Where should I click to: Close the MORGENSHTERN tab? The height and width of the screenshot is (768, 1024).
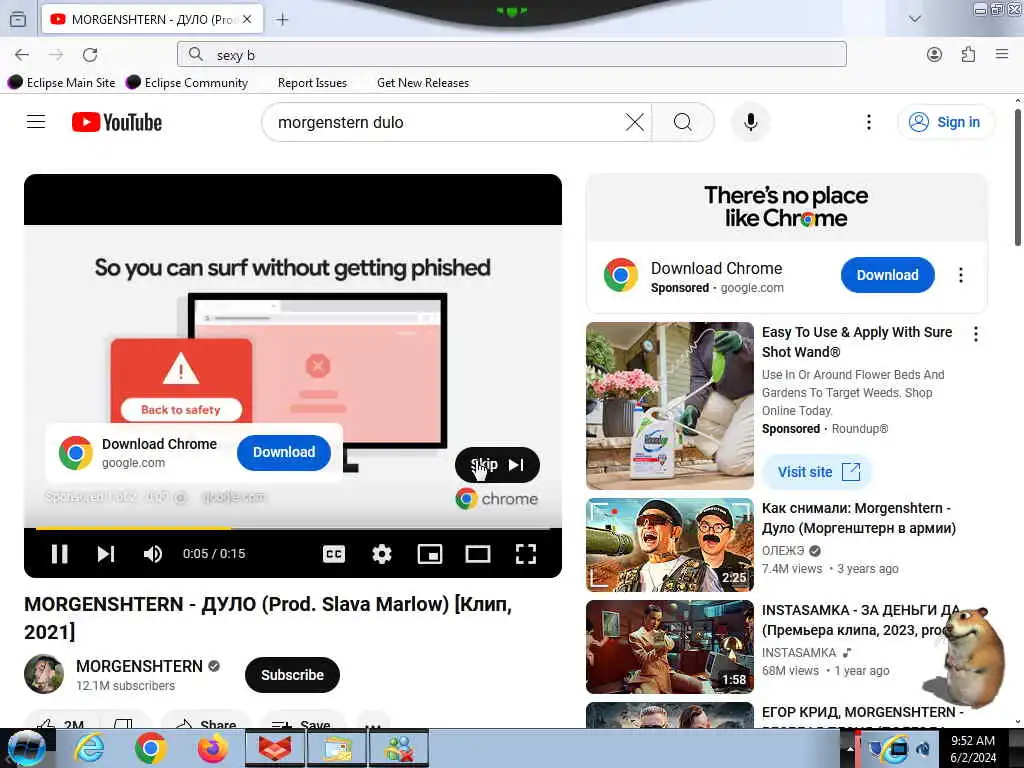pyautogui.click(x=247, y=20)
